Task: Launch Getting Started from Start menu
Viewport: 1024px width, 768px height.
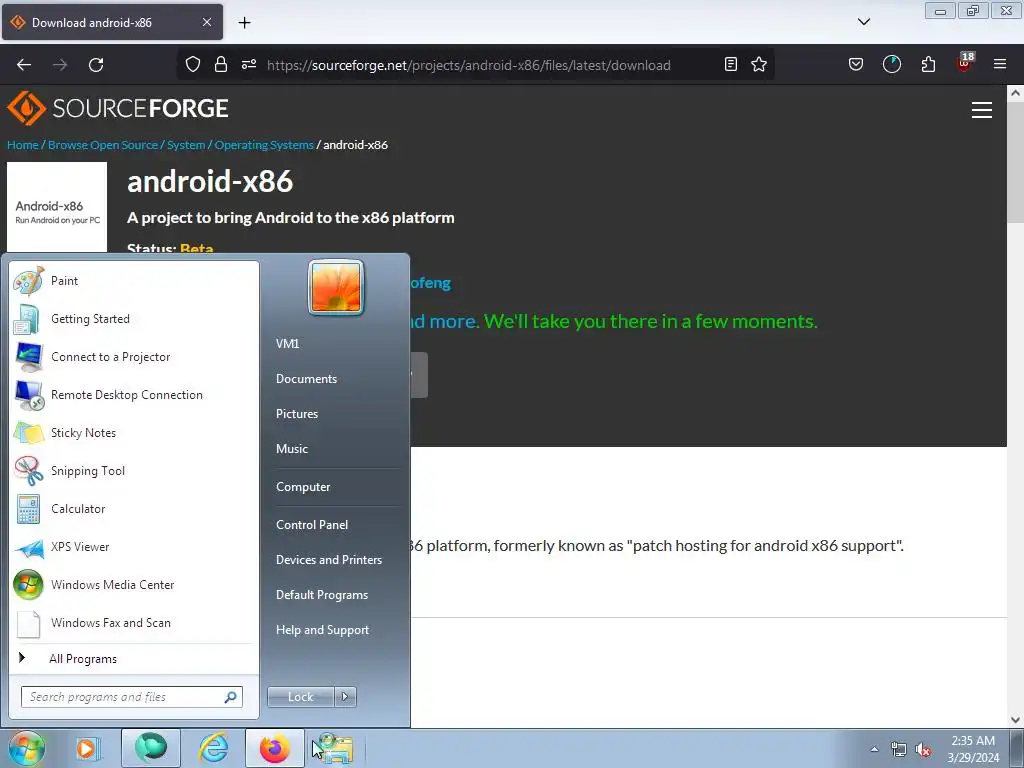Action: (133, 319)
